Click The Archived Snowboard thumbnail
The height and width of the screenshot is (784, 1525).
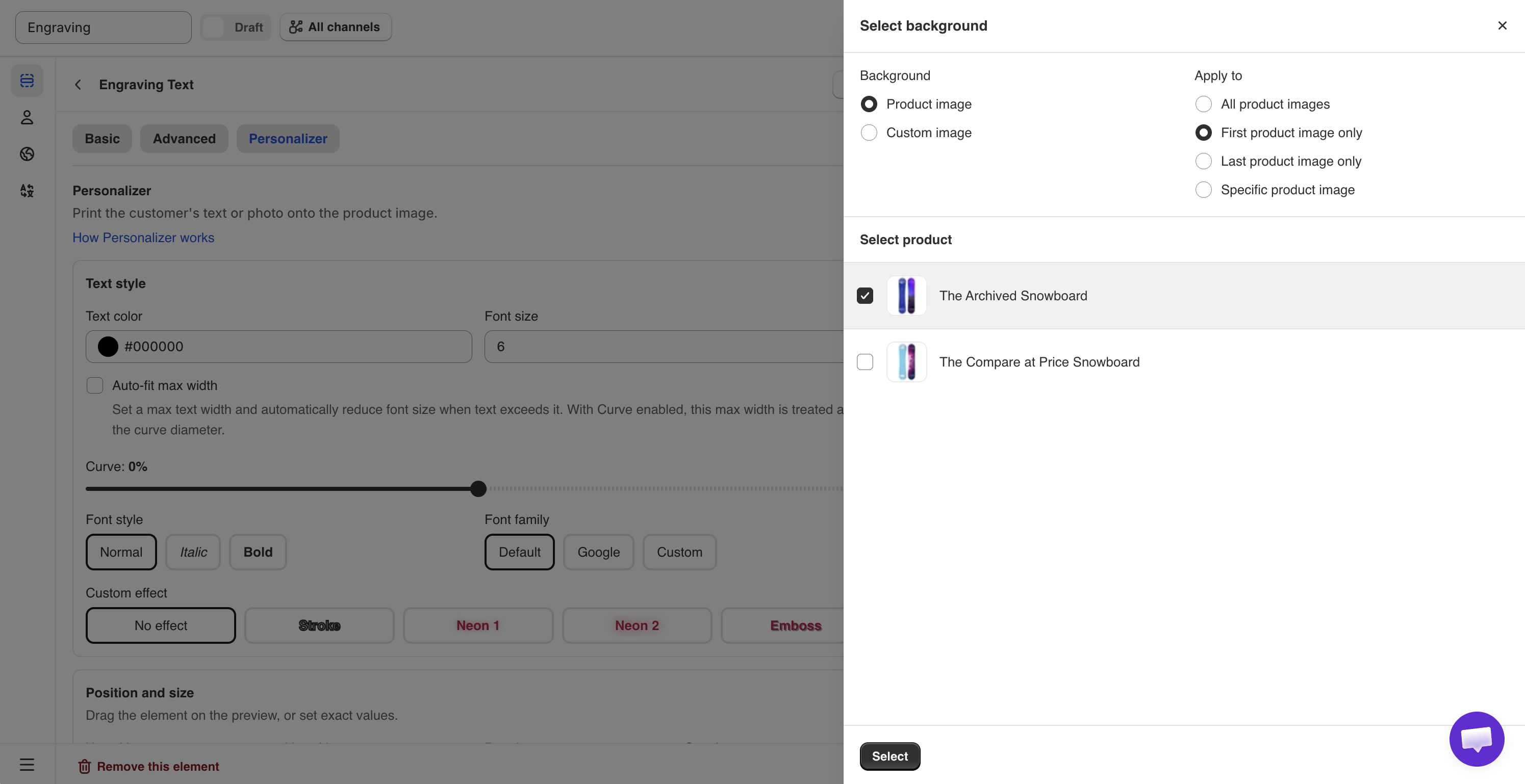(x=906, y=296)
